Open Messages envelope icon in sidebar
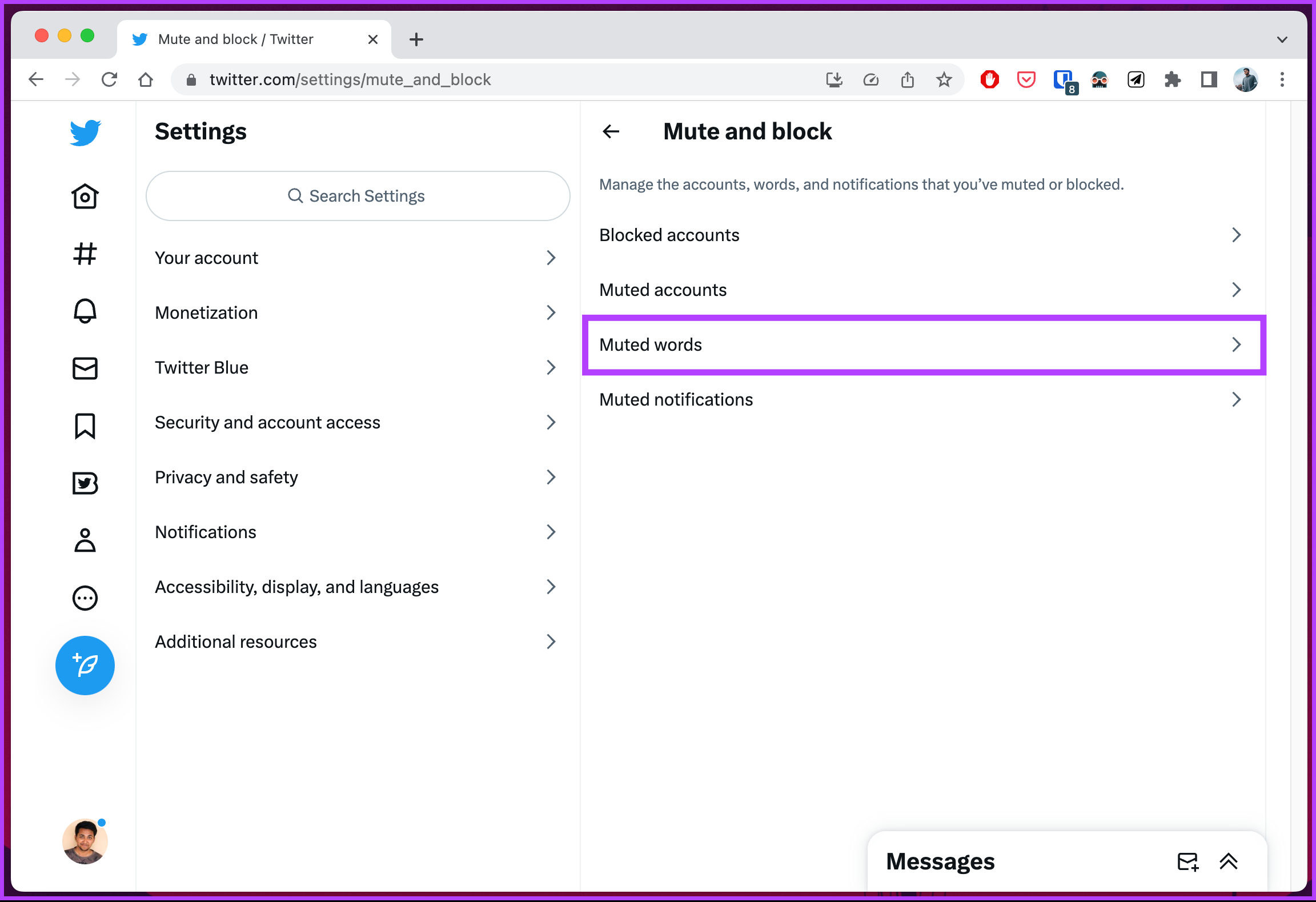This screenshot has height=902, width=1316. tap(85, 368)
